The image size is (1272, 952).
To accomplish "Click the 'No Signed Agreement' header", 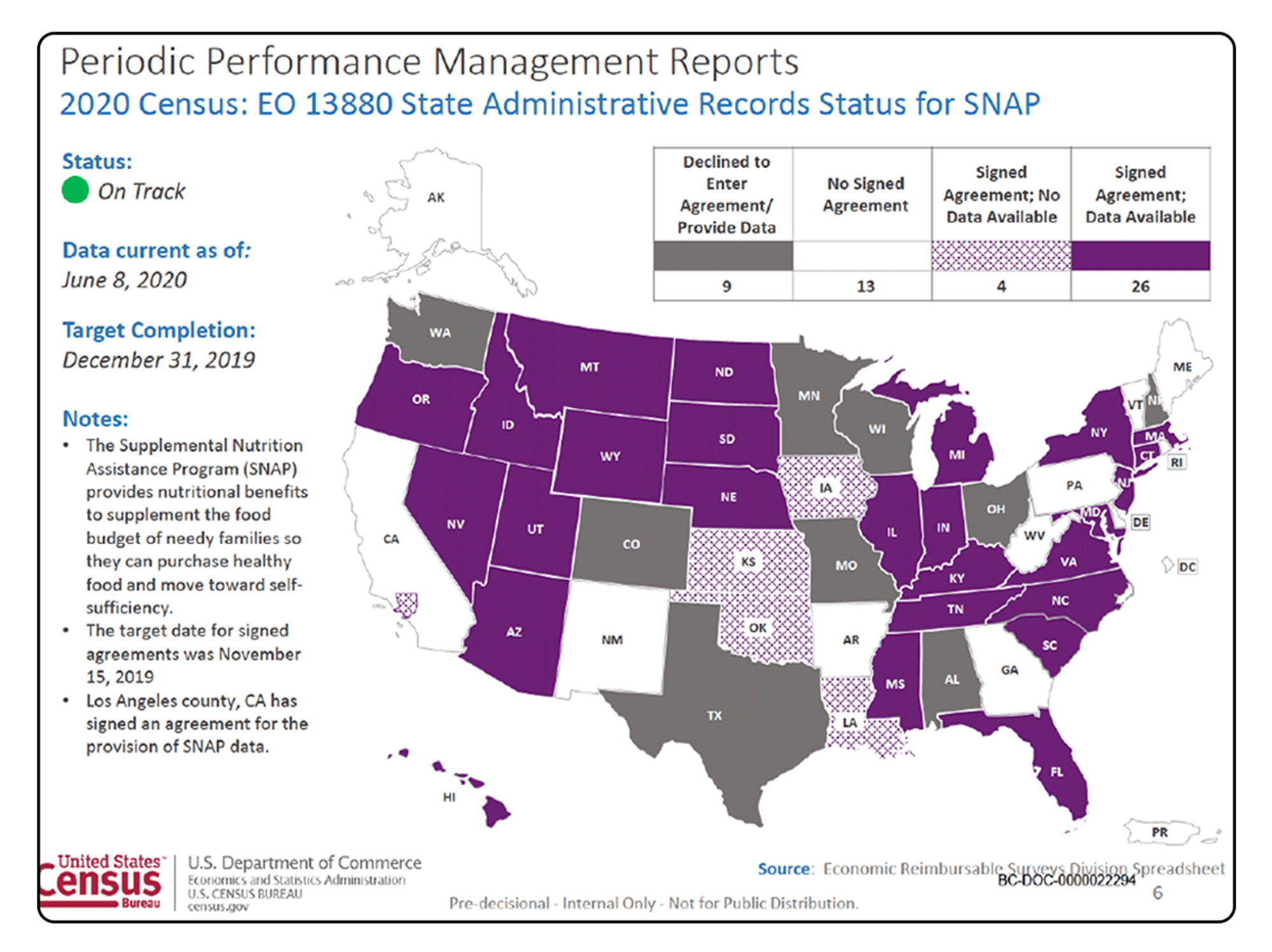I will click(x=866, y=195).
